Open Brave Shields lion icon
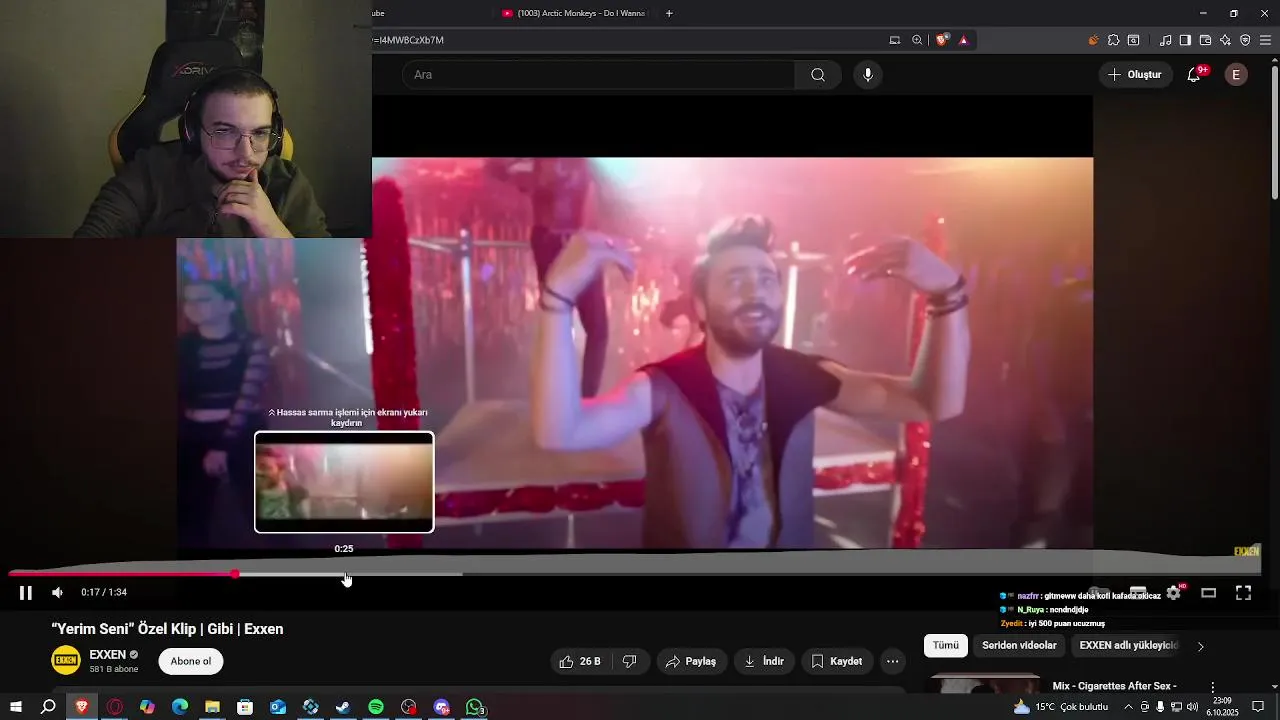 tap(942, 40)
